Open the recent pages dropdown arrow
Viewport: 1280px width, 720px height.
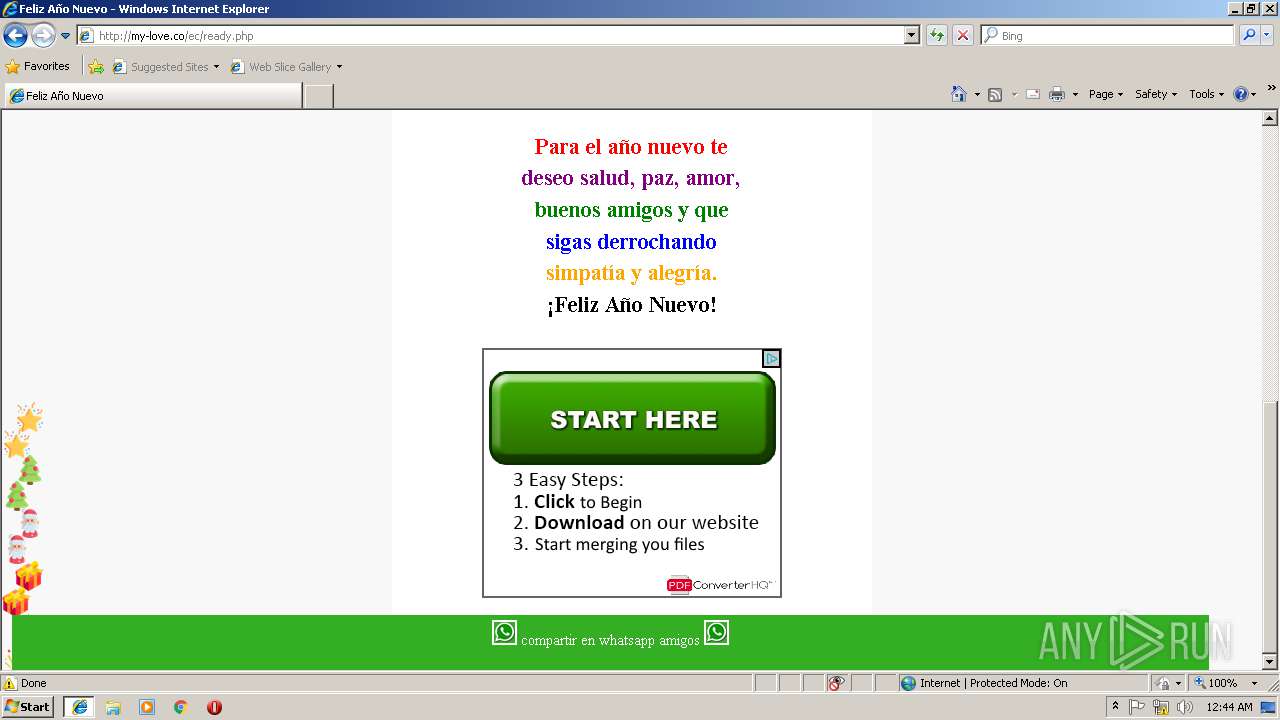click(x=66, y=36)
